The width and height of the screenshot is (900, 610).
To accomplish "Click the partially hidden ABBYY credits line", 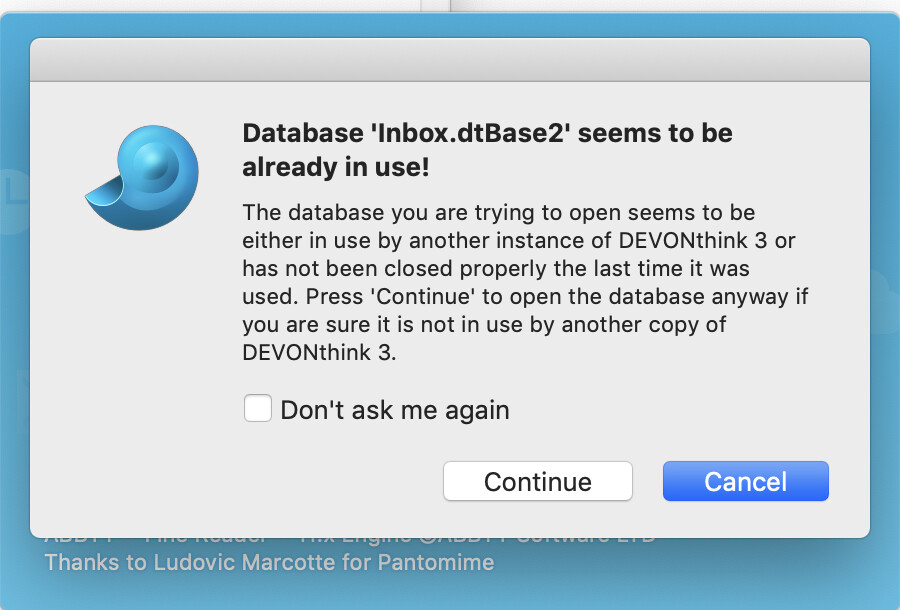I will 350,540.
